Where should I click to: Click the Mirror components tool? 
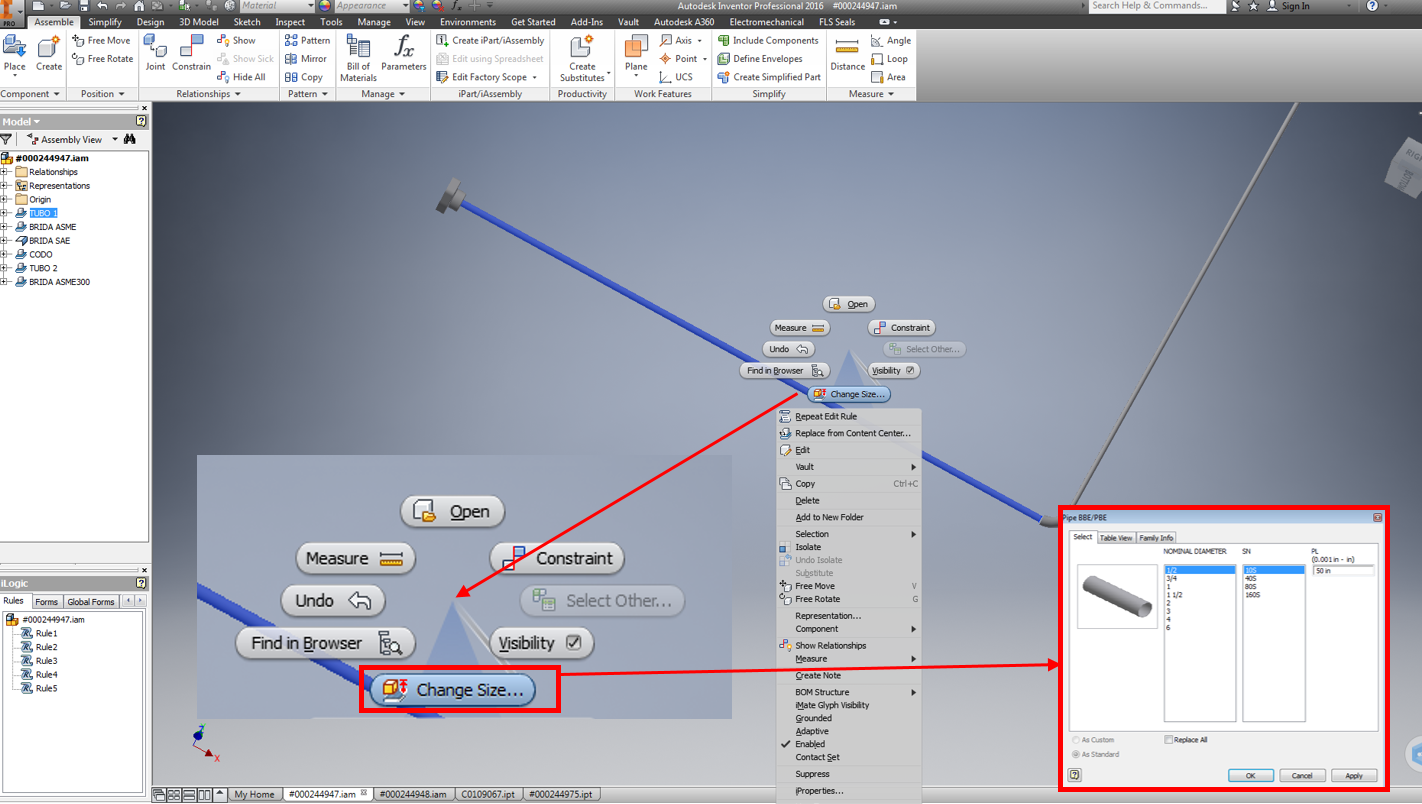(306, 59)
